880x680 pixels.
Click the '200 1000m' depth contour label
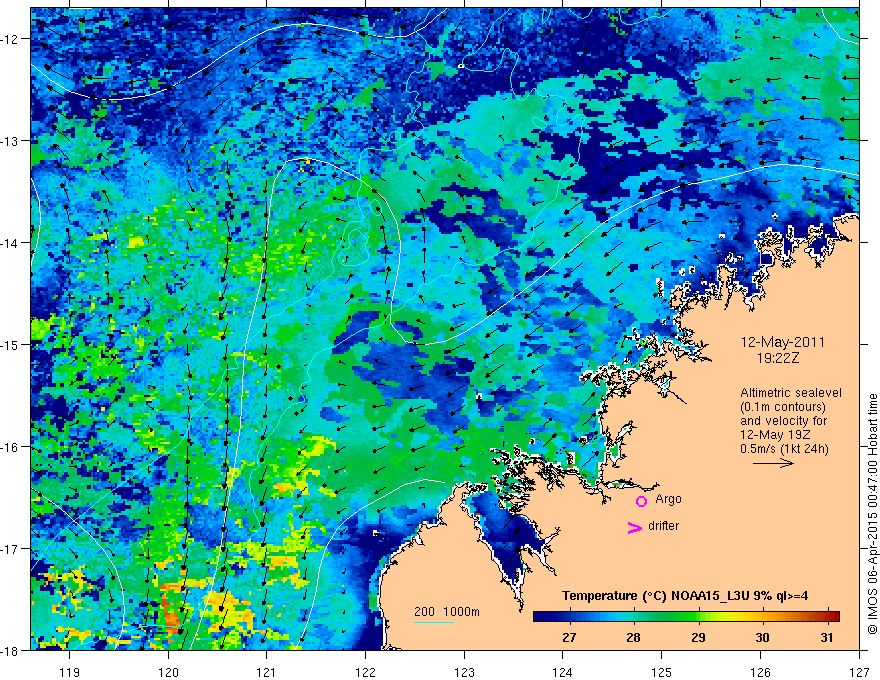click(447, 612)
